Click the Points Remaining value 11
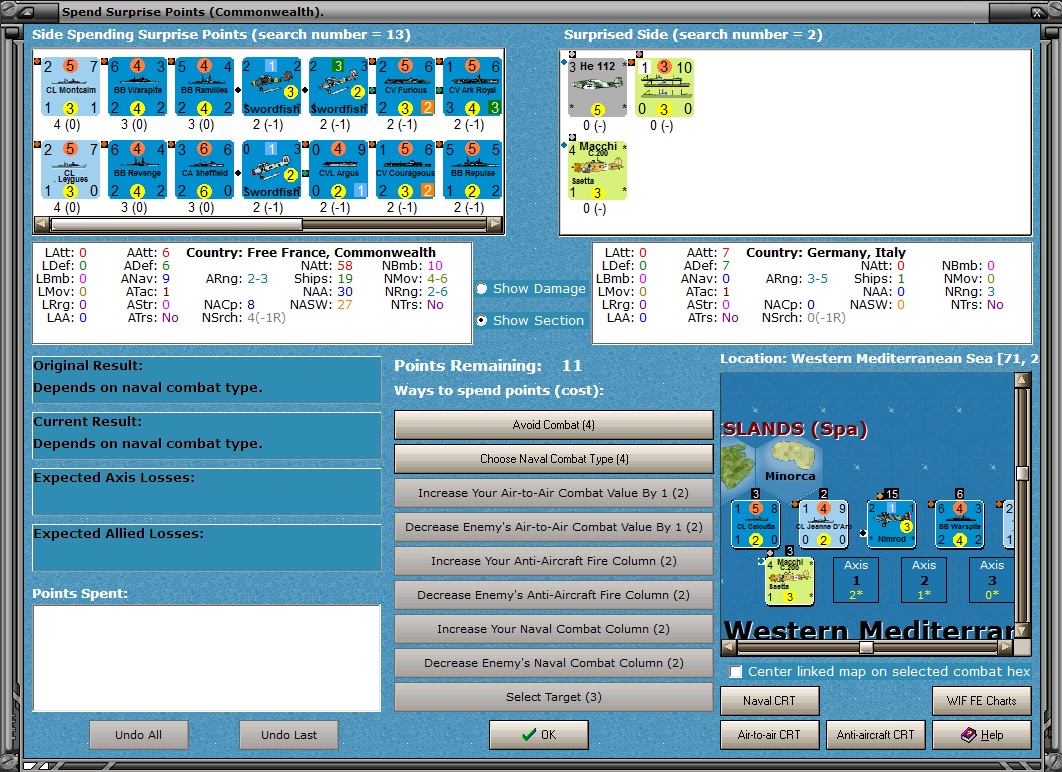Viewport: 1062px width, 772px height. pyautogui.click(x=572, y=366)
